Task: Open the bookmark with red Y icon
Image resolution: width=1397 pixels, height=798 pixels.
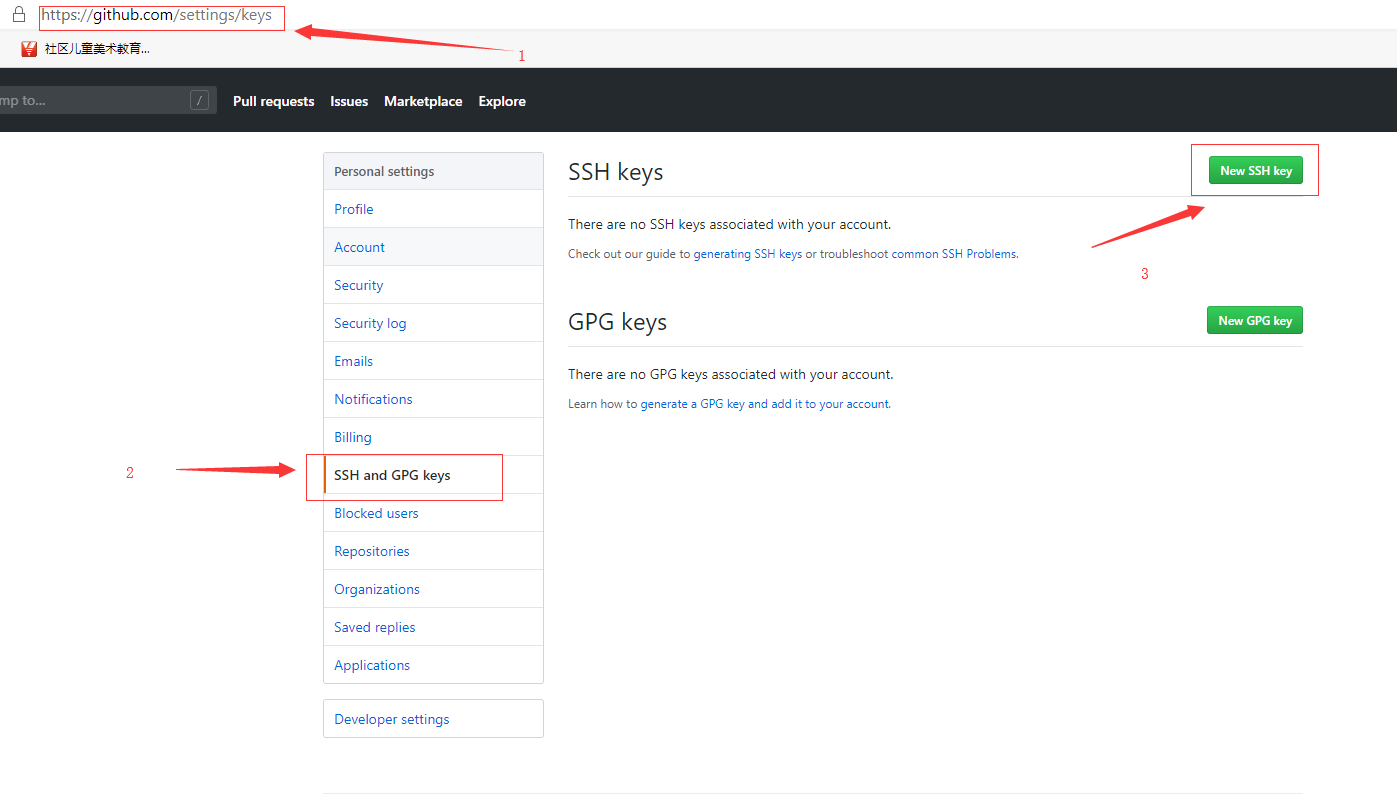Action: coord(86,48)
